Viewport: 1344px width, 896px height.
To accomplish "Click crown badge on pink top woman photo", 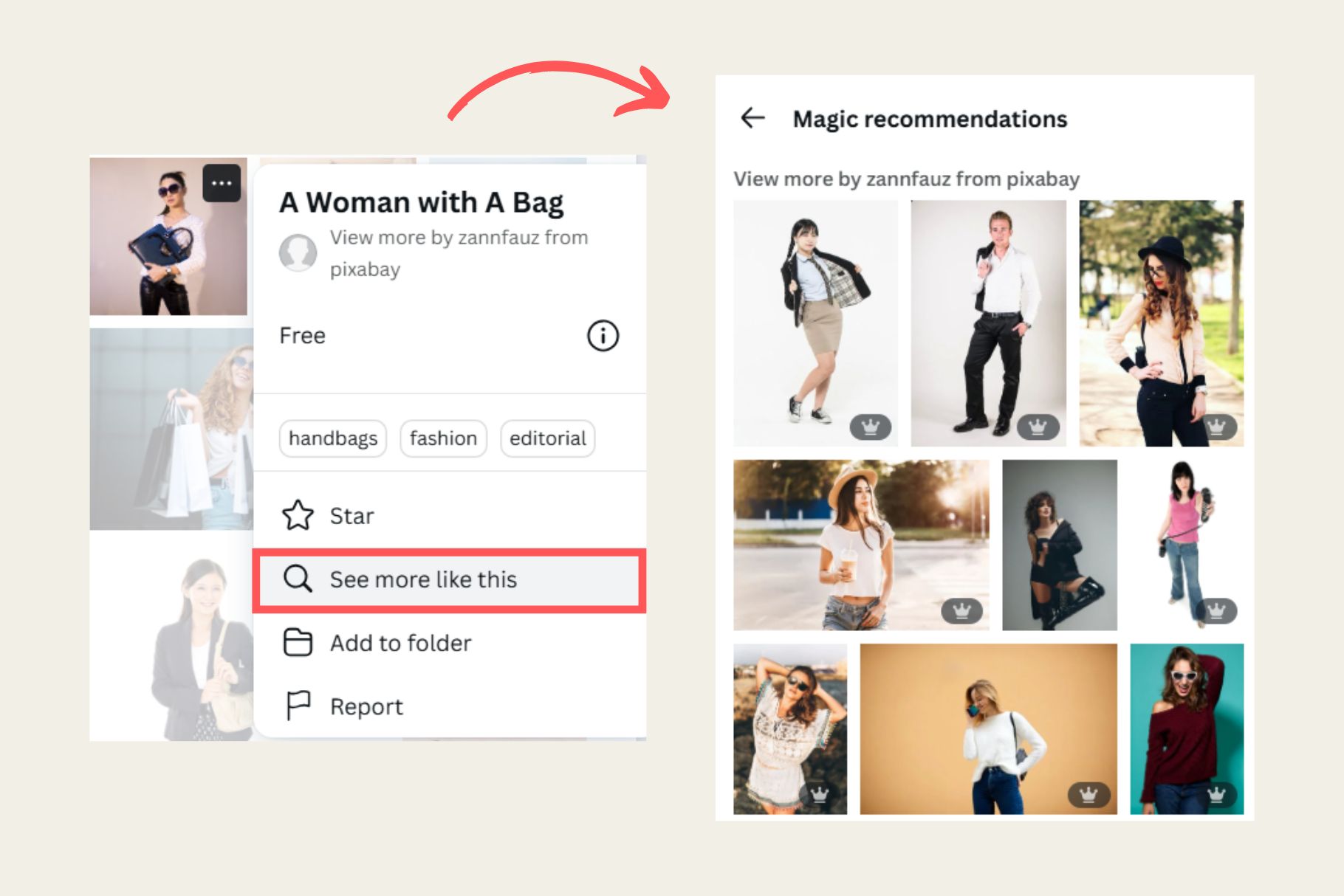I will point(1217,611).
